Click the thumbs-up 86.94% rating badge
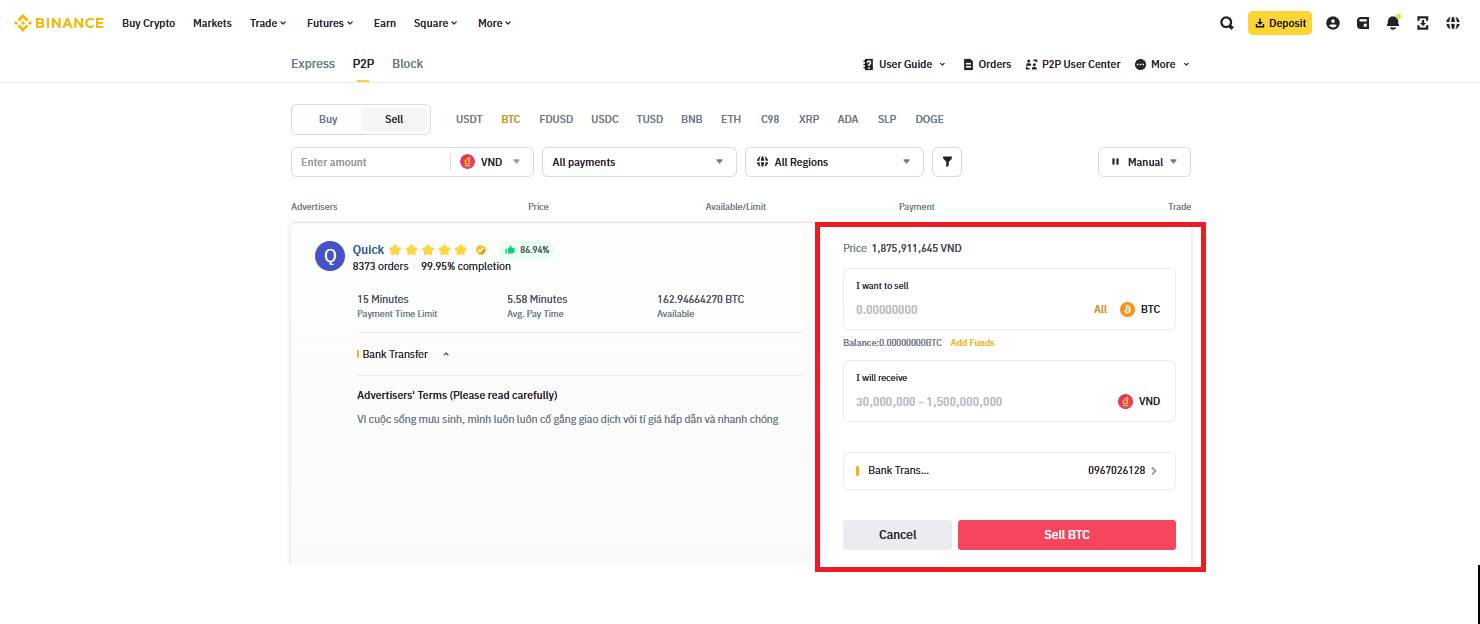Screen dimensions: 1480x624 527,249
